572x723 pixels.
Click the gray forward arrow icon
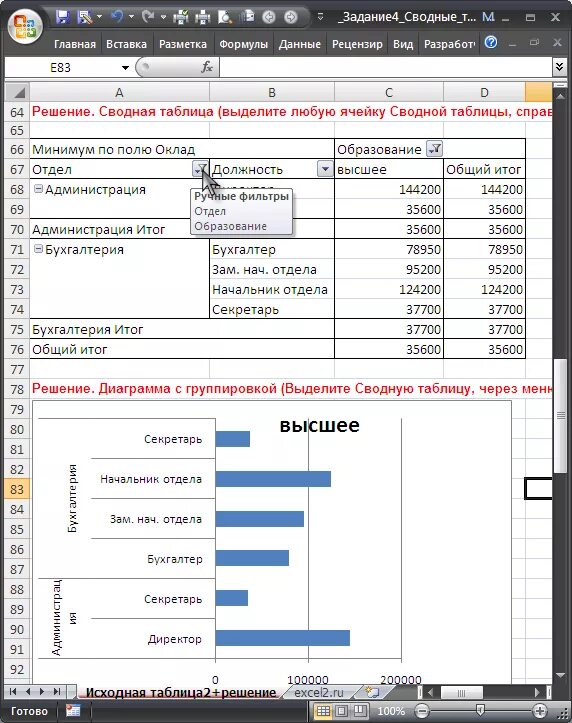coord(290,18)
